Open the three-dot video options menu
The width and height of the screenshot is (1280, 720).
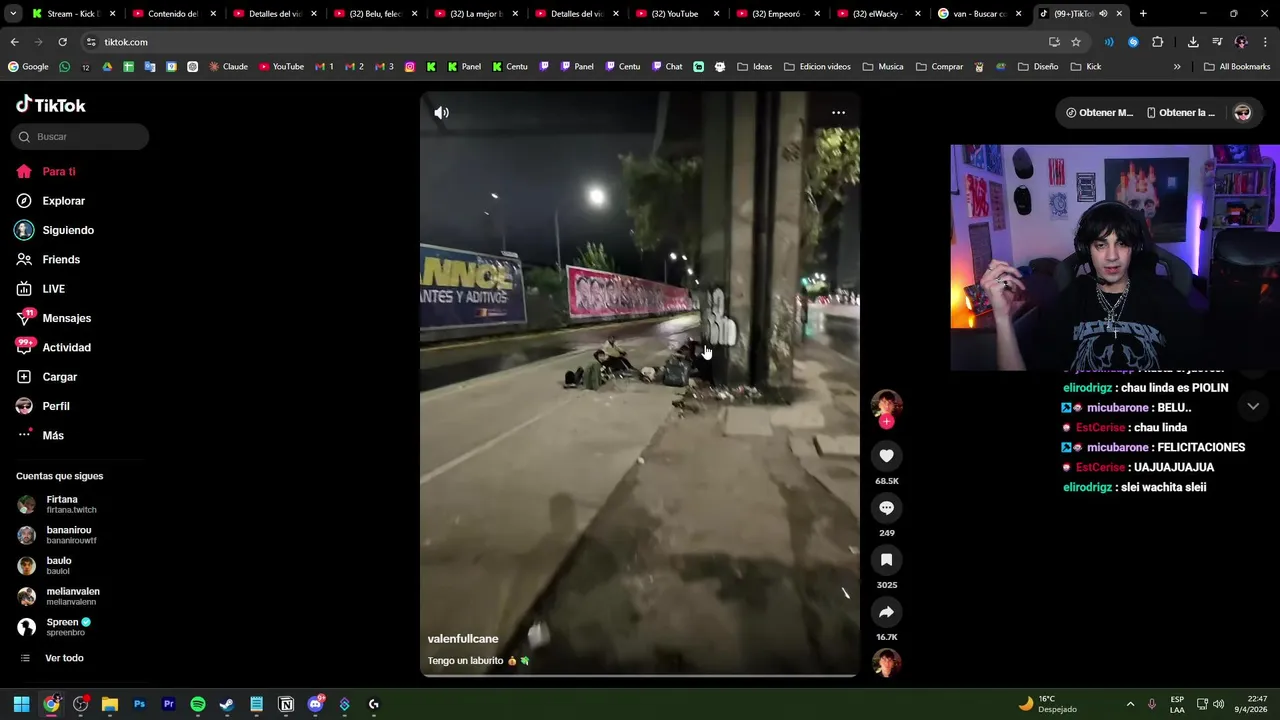pyautogui.click(x=838, y=113)
